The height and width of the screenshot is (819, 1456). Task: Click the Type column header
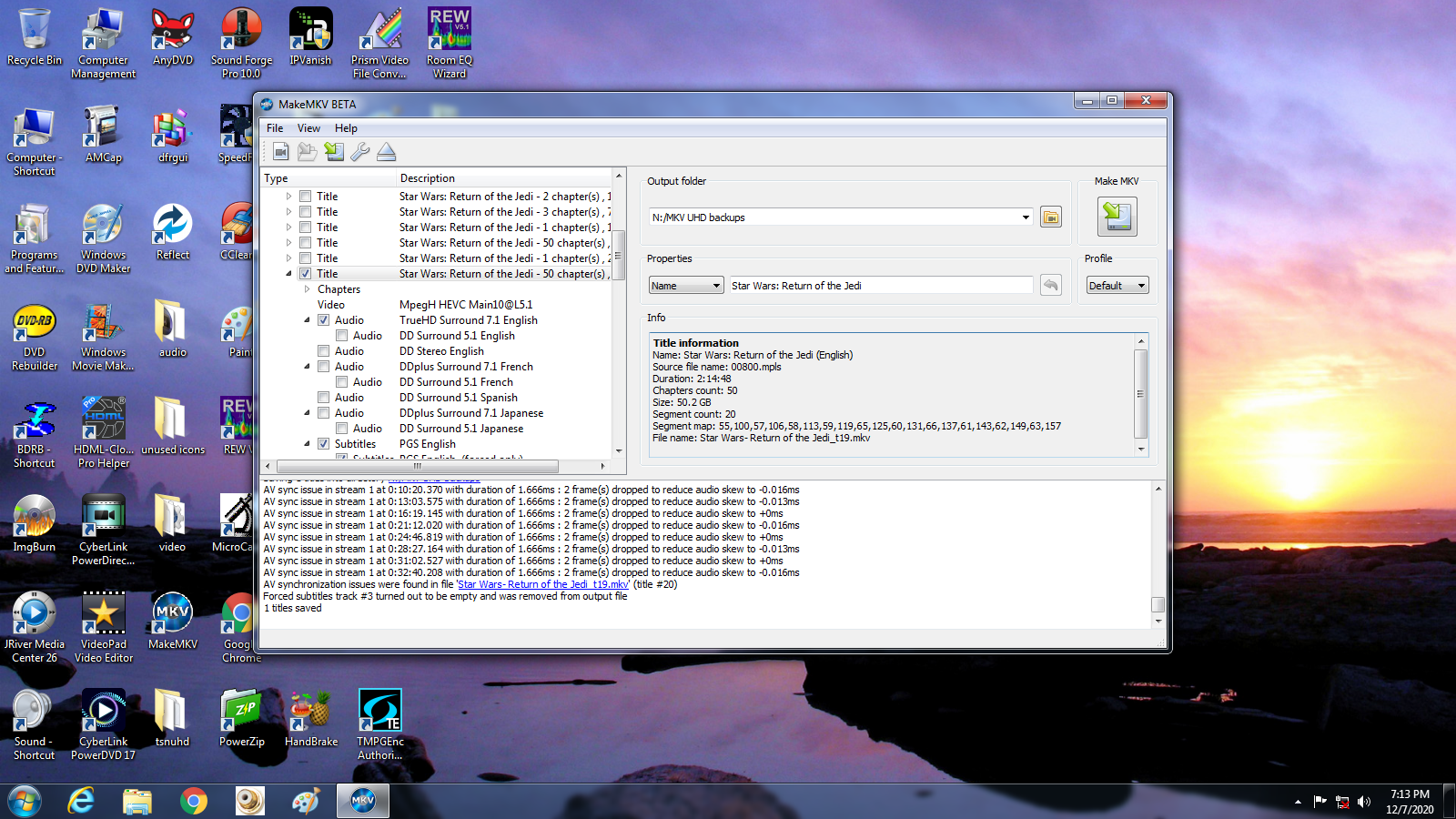(329, 178)
